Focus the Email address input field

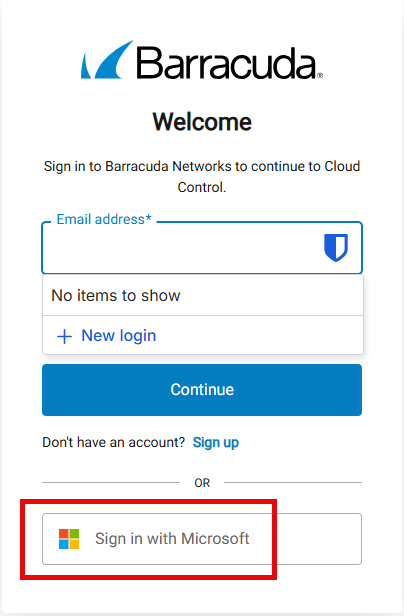tap(202, 248)
